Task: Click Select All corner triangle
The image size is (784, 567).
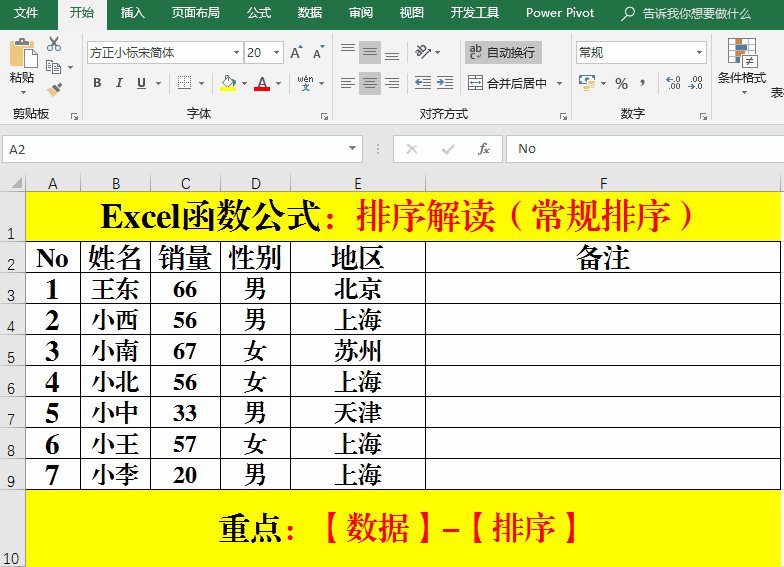Action: click(16, 182)
